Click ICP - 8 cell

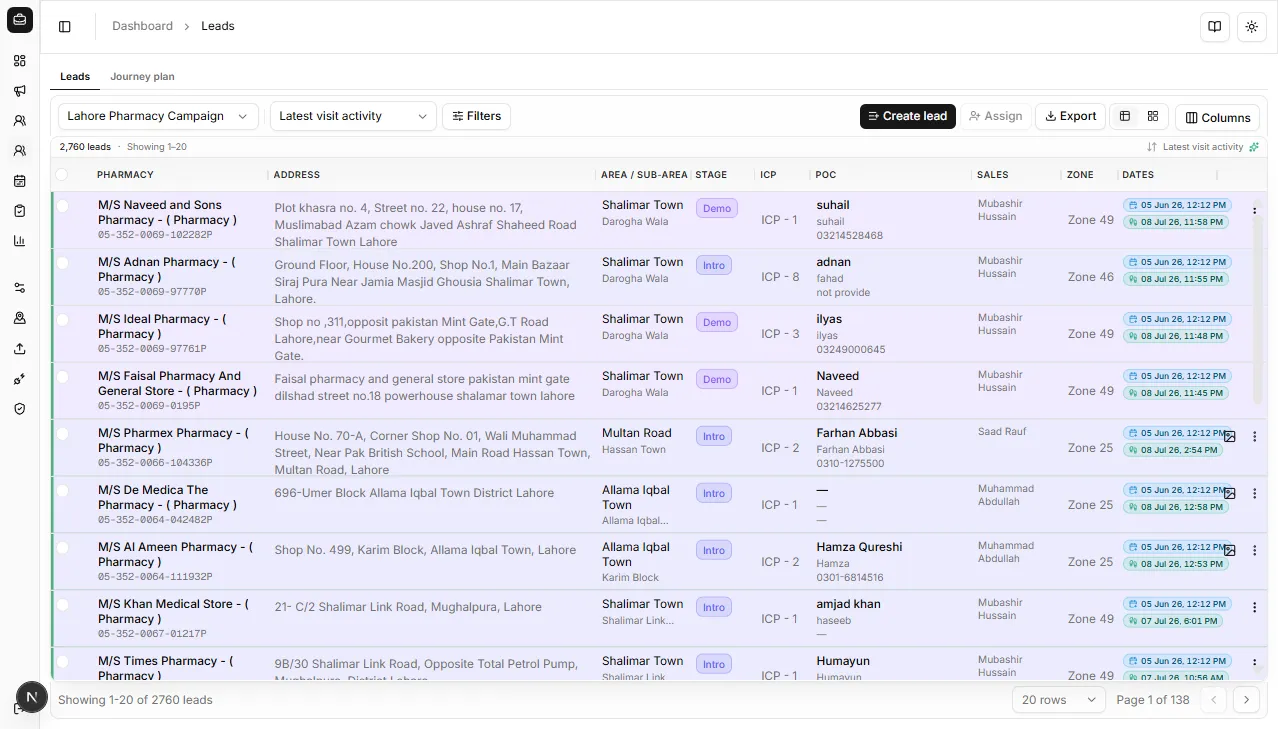pyautogui.click(x=780, y=277)
